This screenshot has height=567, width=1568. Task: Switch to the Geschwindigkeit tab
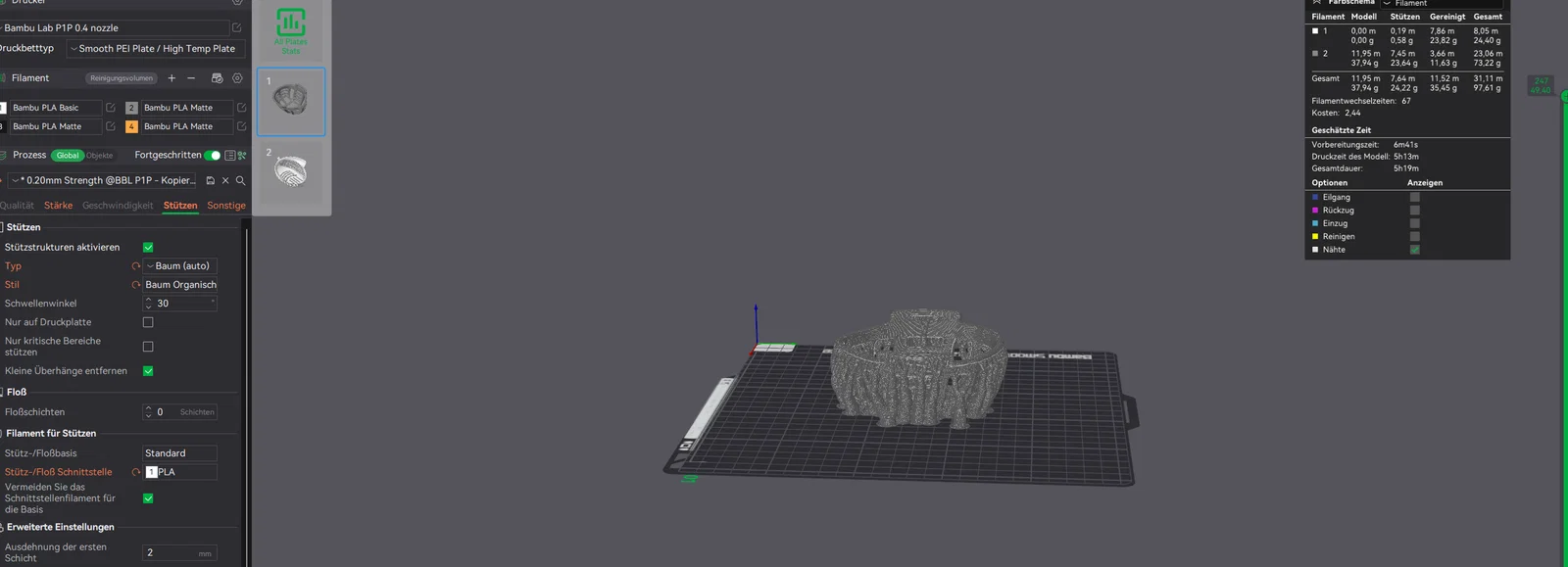118,206
